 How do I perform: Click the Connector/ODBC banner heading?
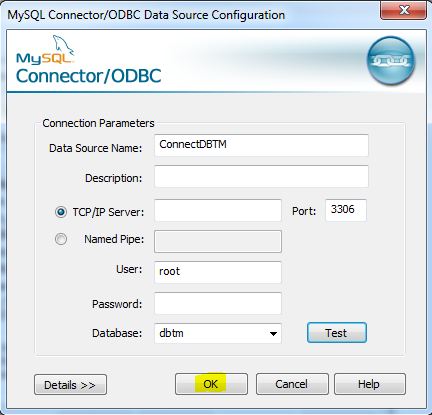(89, 76)
